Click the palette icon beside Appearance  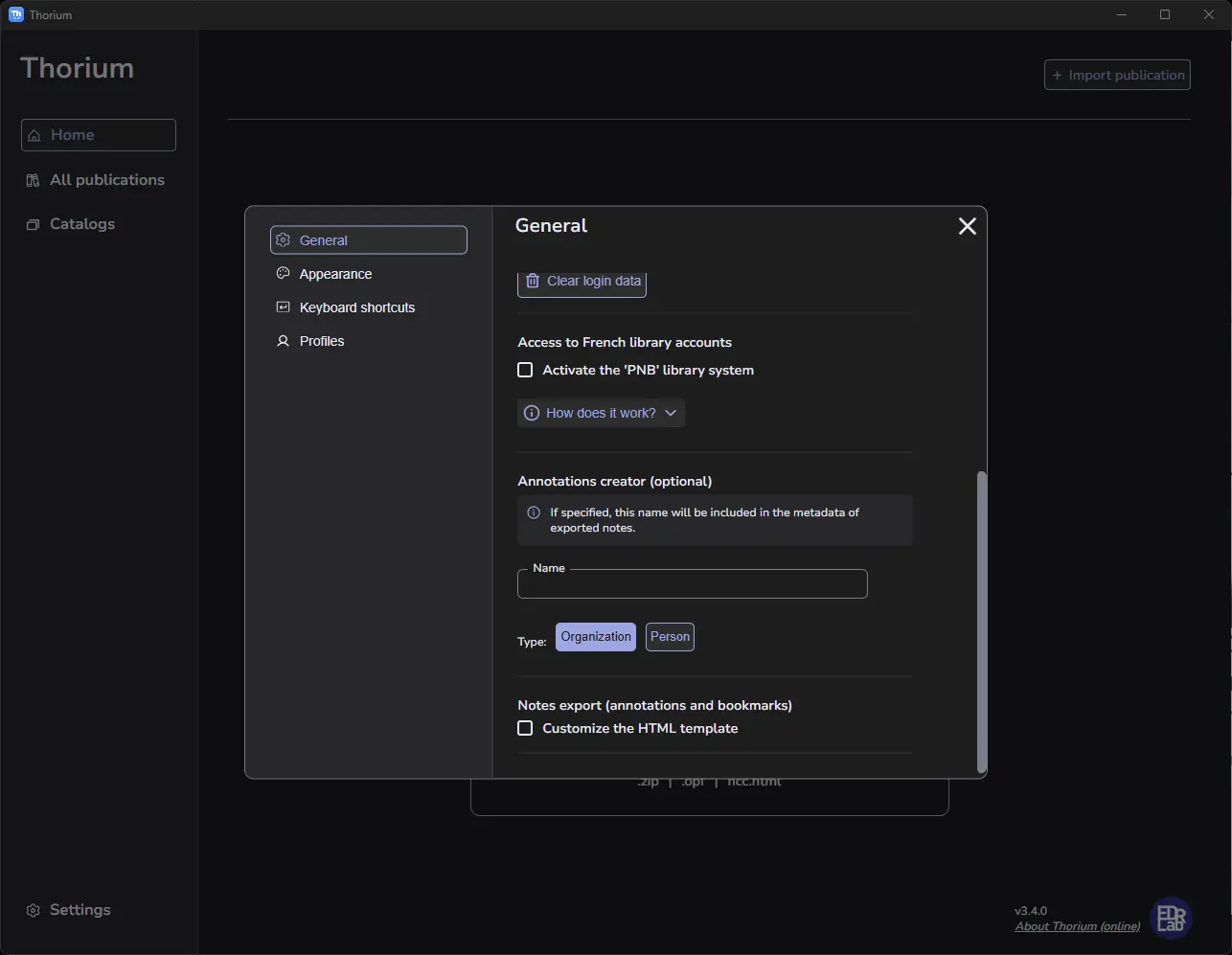pyautogui.click(x=283, y=274)
